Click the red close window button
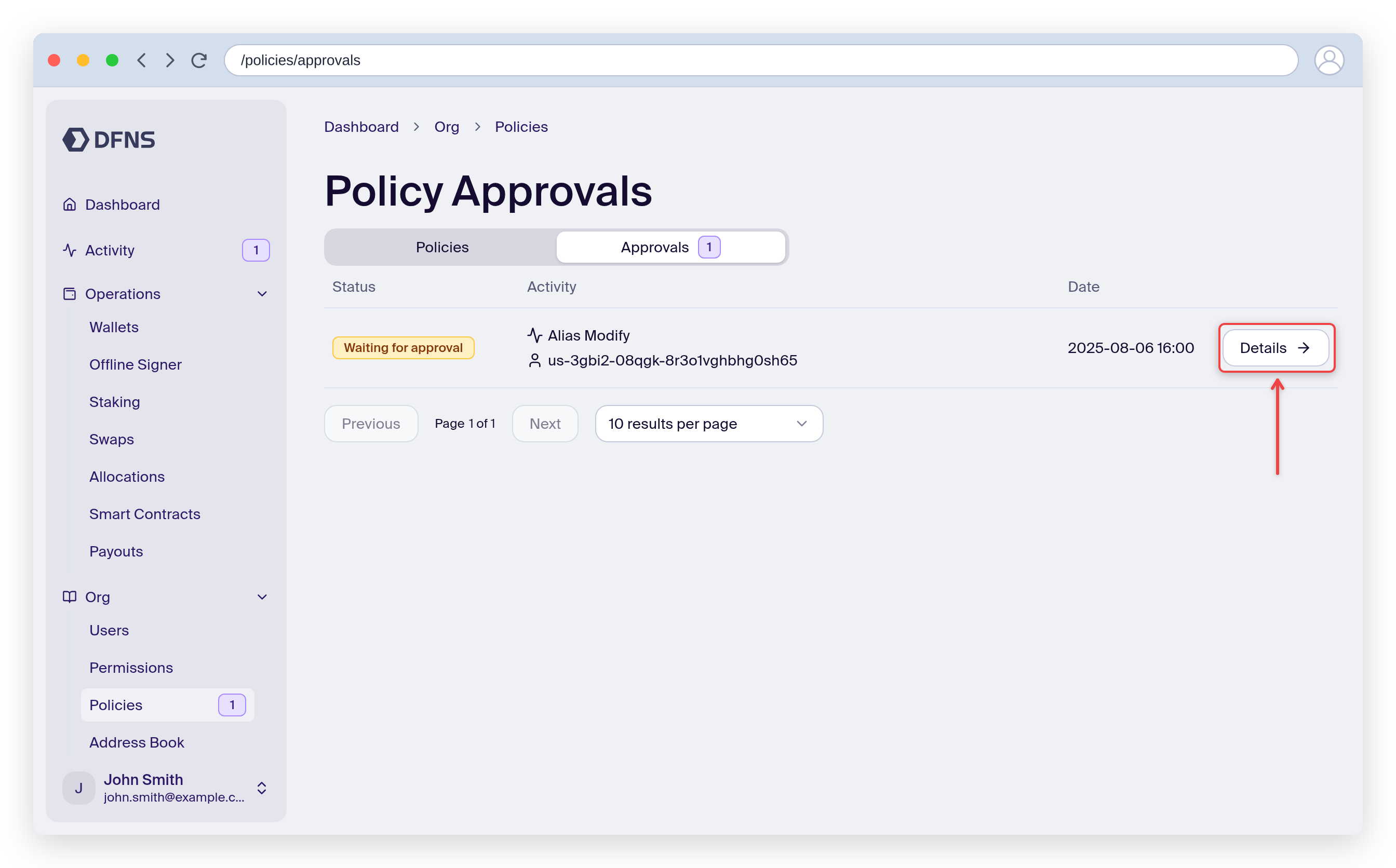This screenshot has width=1396, height=868. point(55,60)
